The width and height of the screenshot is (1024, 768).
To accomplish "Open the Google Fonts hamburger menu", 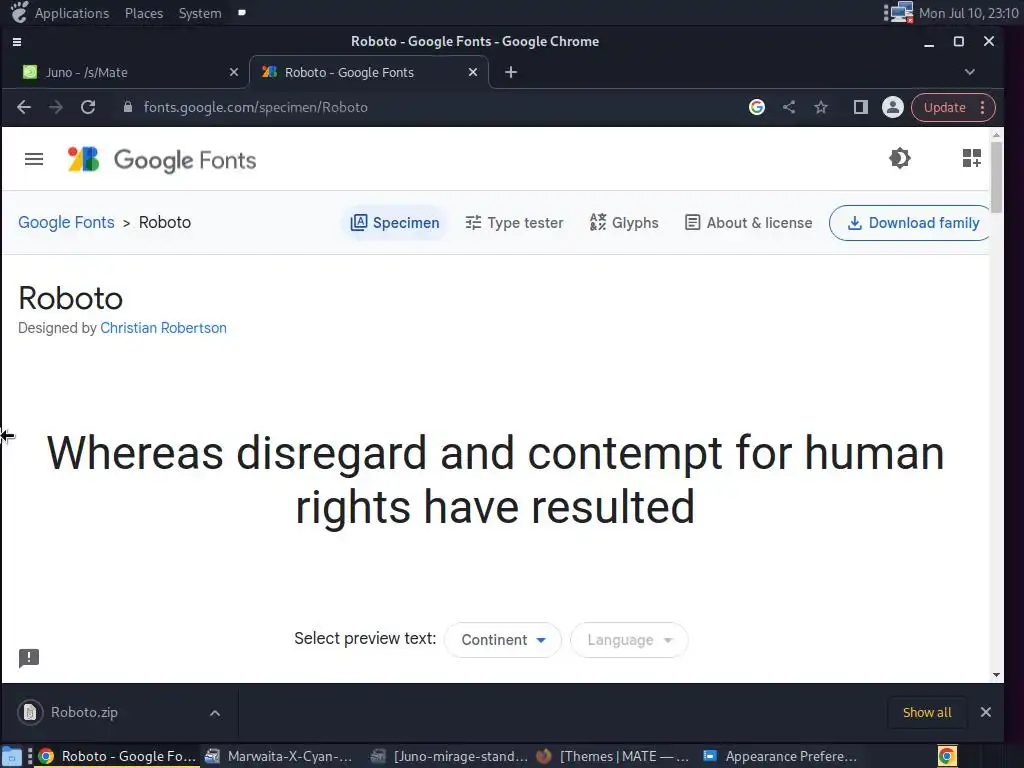I will pyautogui.click(x=34, y=159).
